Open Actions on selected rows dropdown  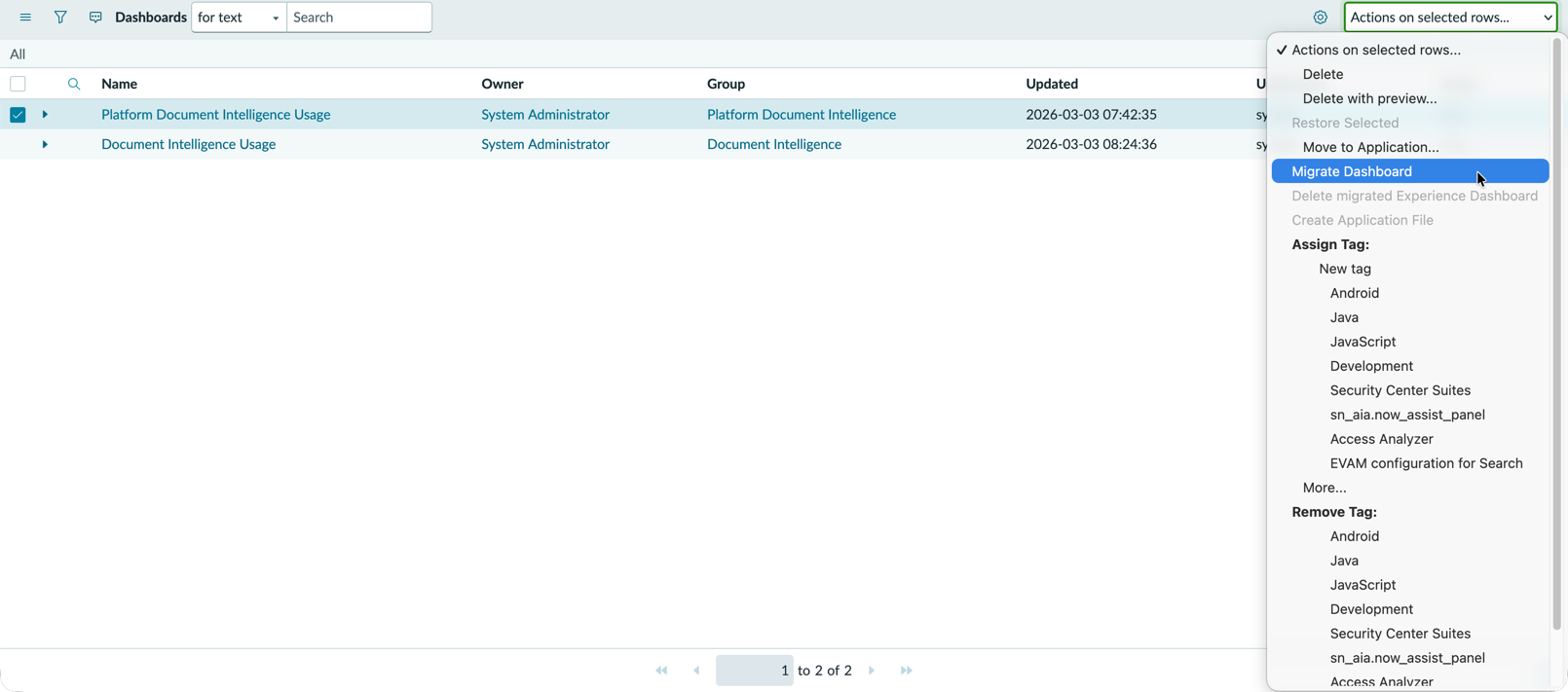pyautogui.click(x=1450, y=18)
